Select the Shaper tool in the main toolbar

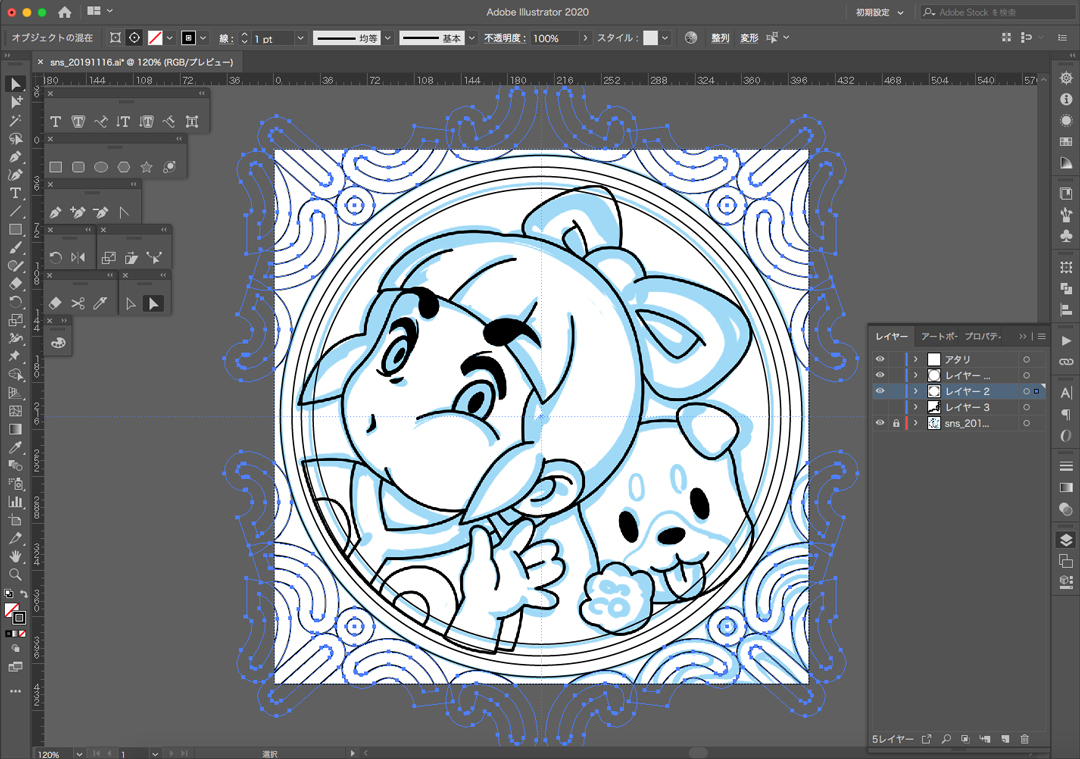coord(15,266)
